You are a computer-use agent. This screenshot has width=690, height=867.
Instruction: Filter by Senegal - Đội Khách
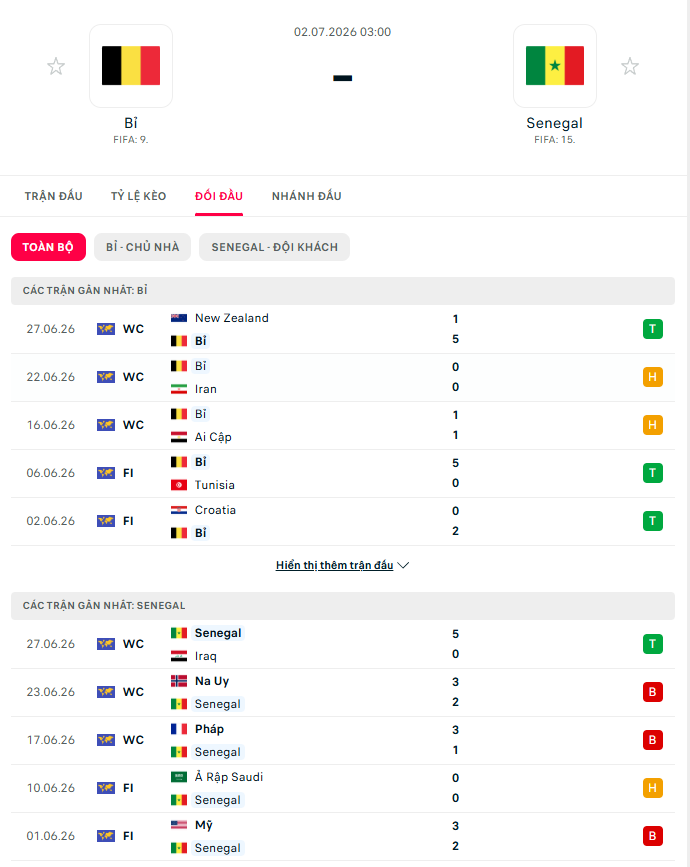274,247
